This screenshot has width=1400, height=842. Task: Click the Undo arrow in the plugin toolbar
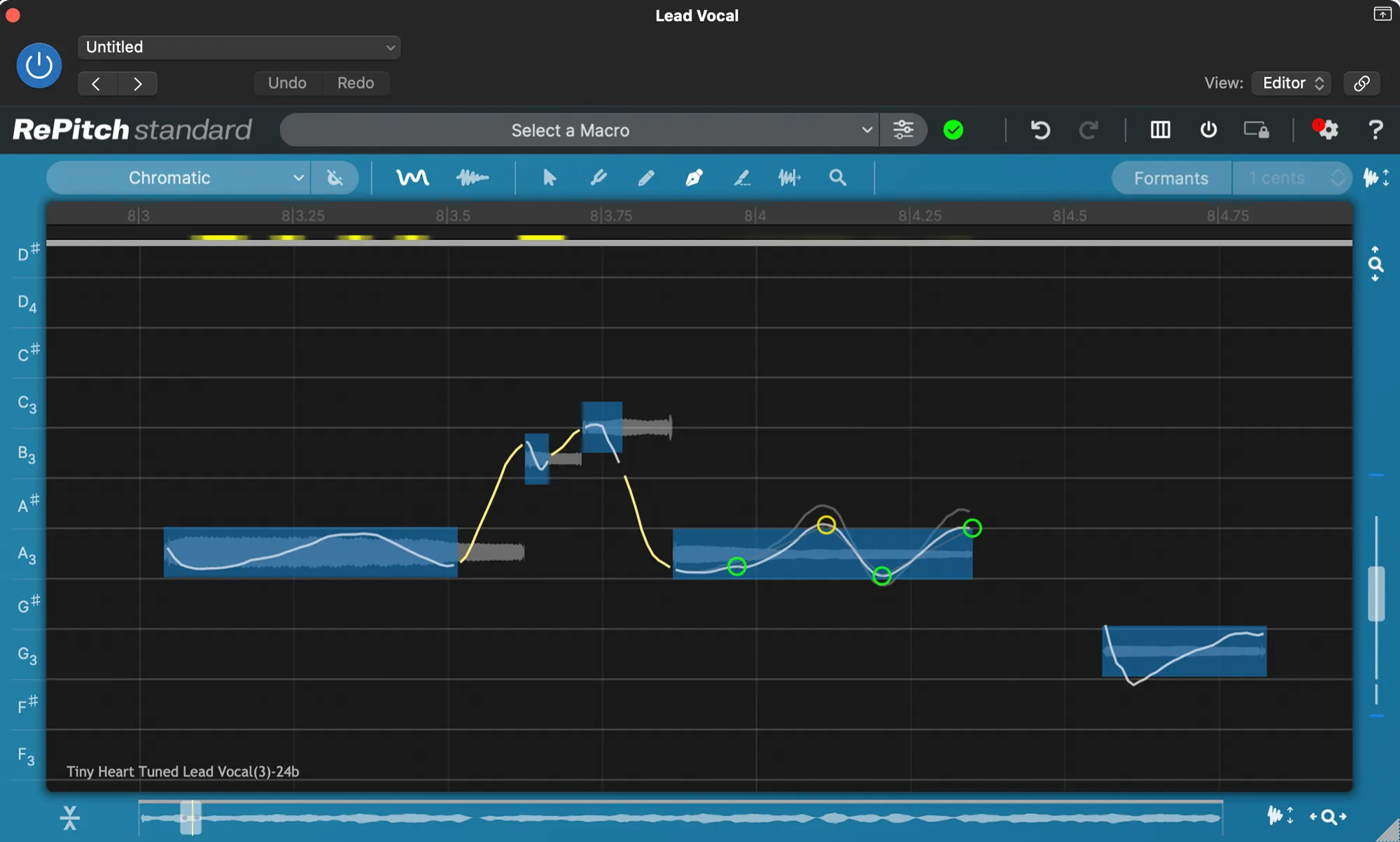pyautogui.click(x=1040, y=130)
